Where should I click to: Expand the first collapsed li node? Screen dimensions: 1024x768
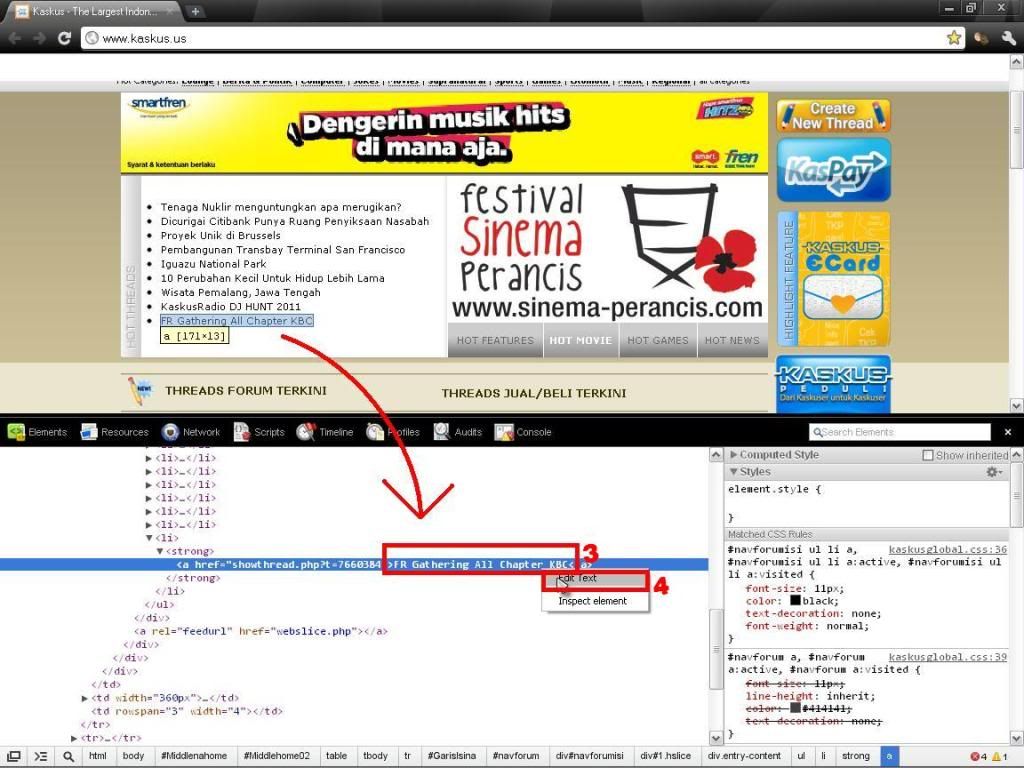149,458
